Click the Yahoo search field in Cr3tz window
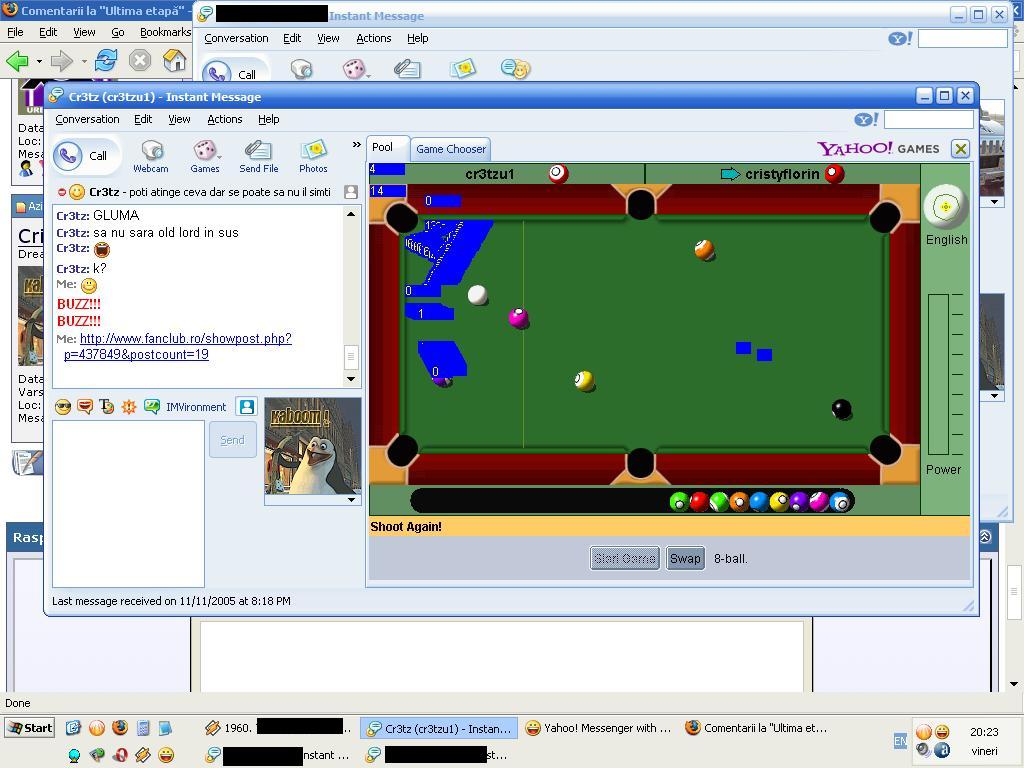 point(928,120)
